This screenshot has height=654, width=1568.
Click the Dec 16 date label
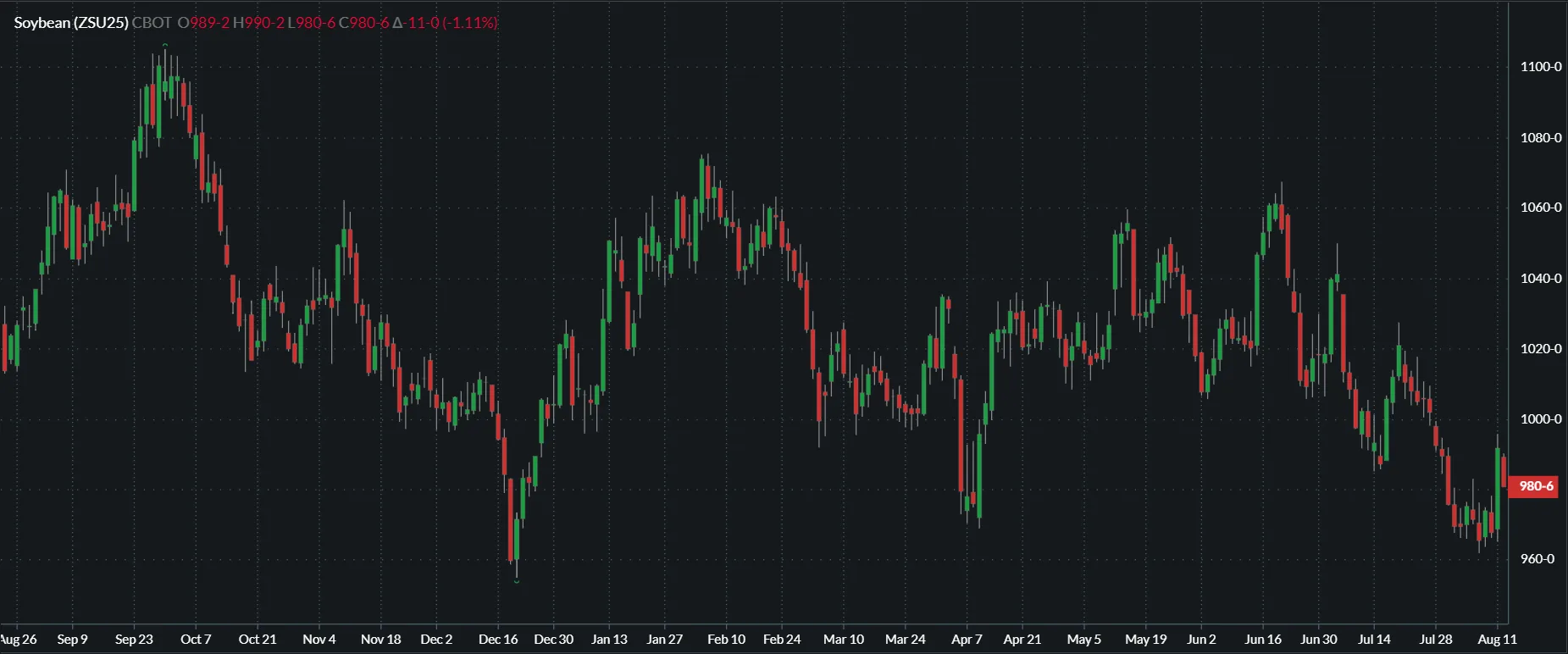pyautogui.click(x=498, y=640)
